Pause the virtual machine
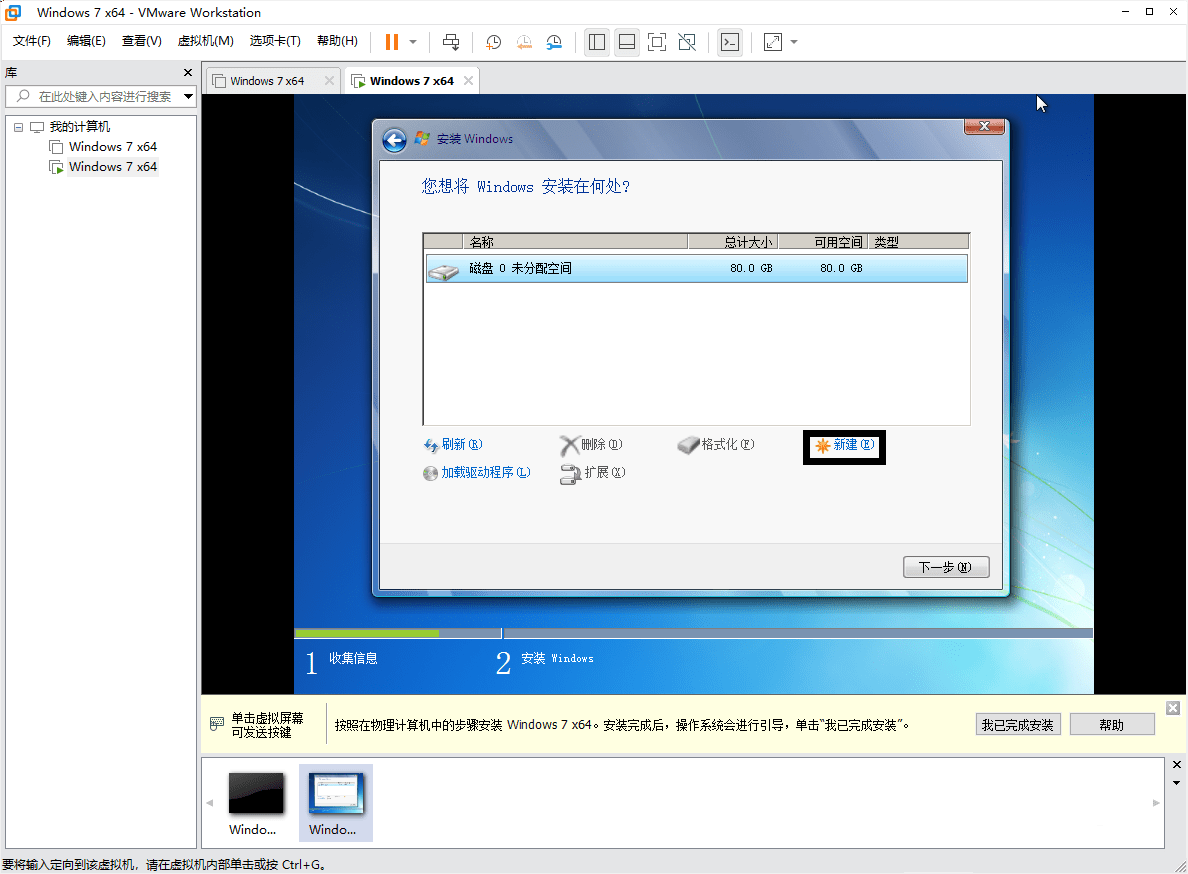 click(392, 42)
